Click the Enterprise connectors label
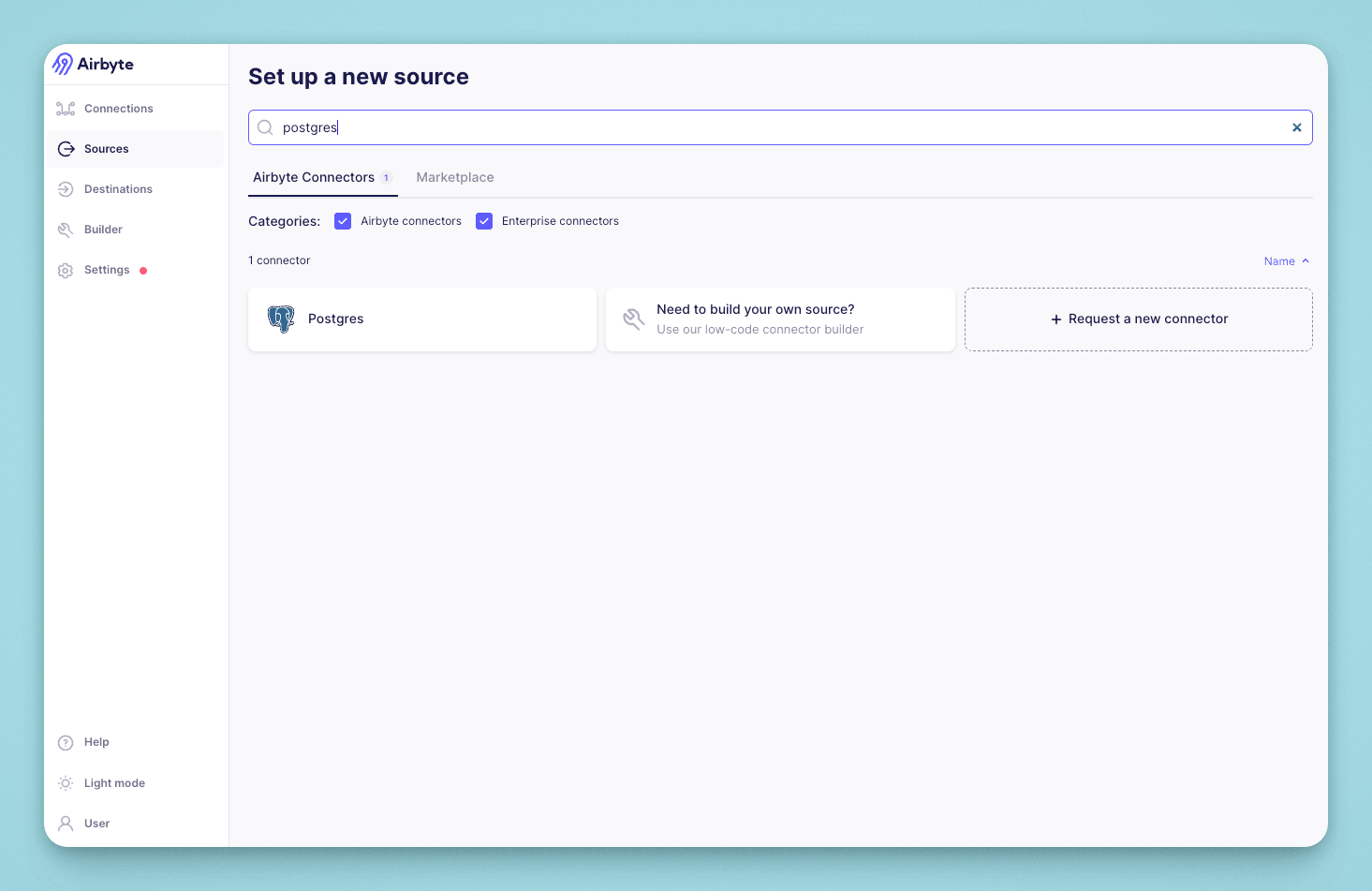The height and width of the screenshot is (891, 1372). tap(560, 221)
